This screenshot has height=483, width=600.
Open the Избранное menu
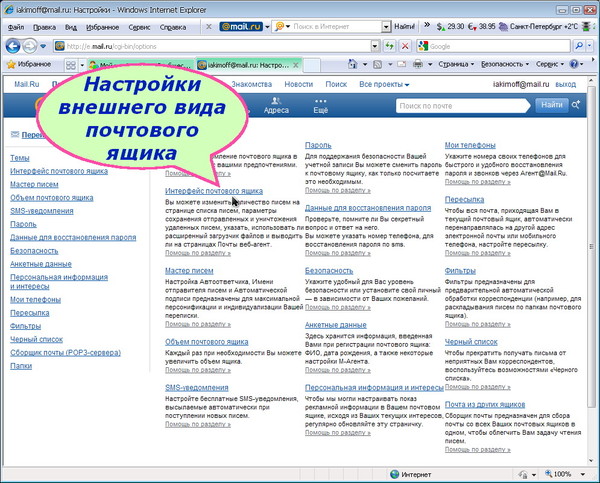(102, 27)
